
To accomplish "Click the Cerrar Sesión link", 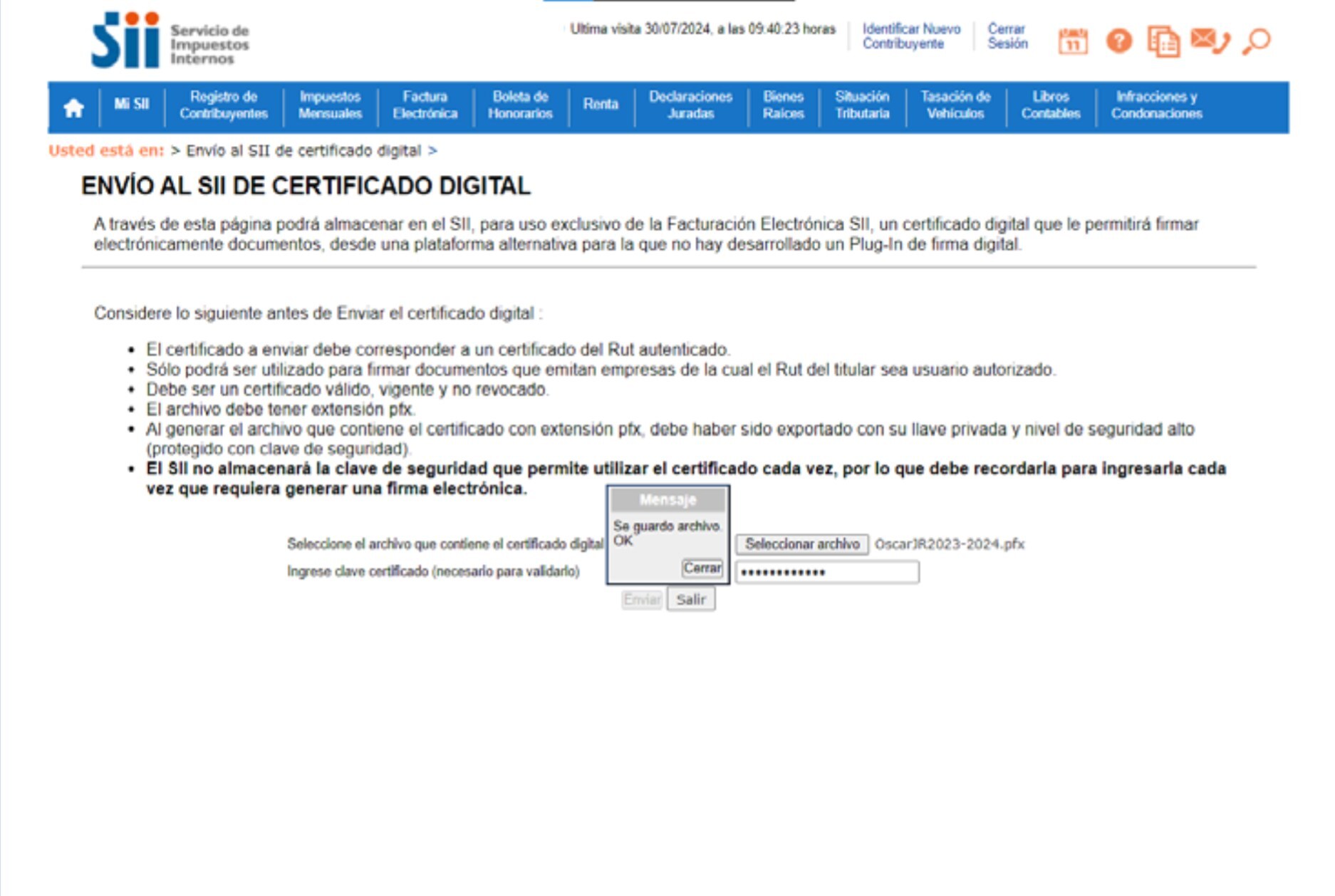I will pos(1007,36).
